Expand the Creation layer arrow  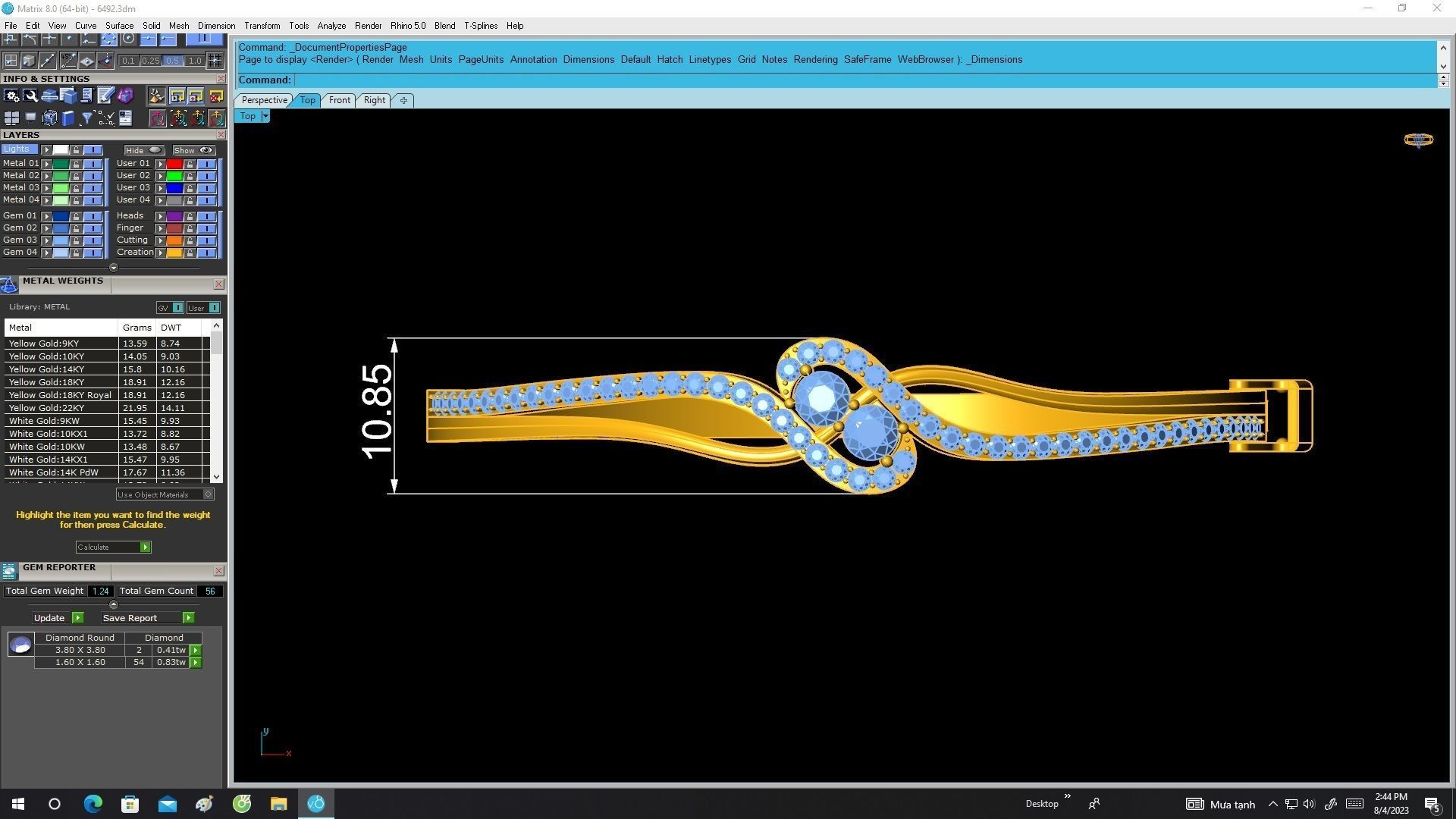point(160,253)
